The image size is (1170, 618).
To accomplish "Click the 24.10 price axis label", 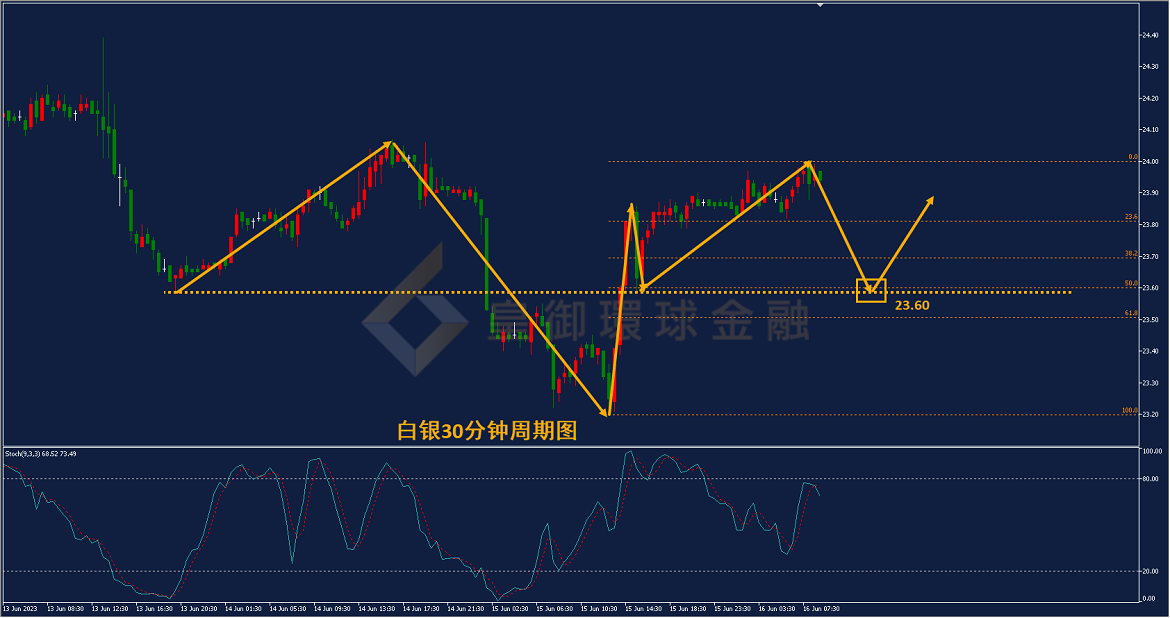I will point(1150,130).
